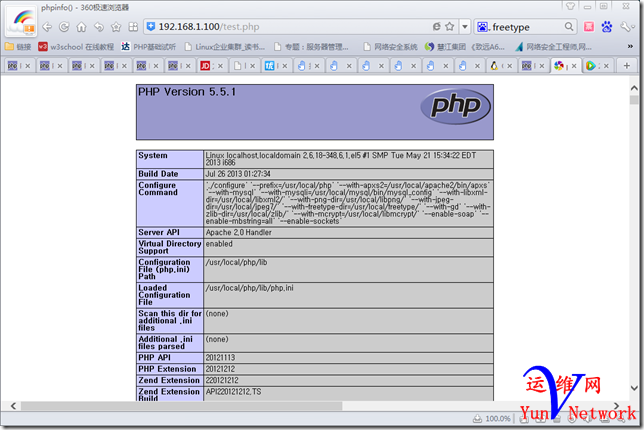Close the penguin icon tab

point(510,66)
